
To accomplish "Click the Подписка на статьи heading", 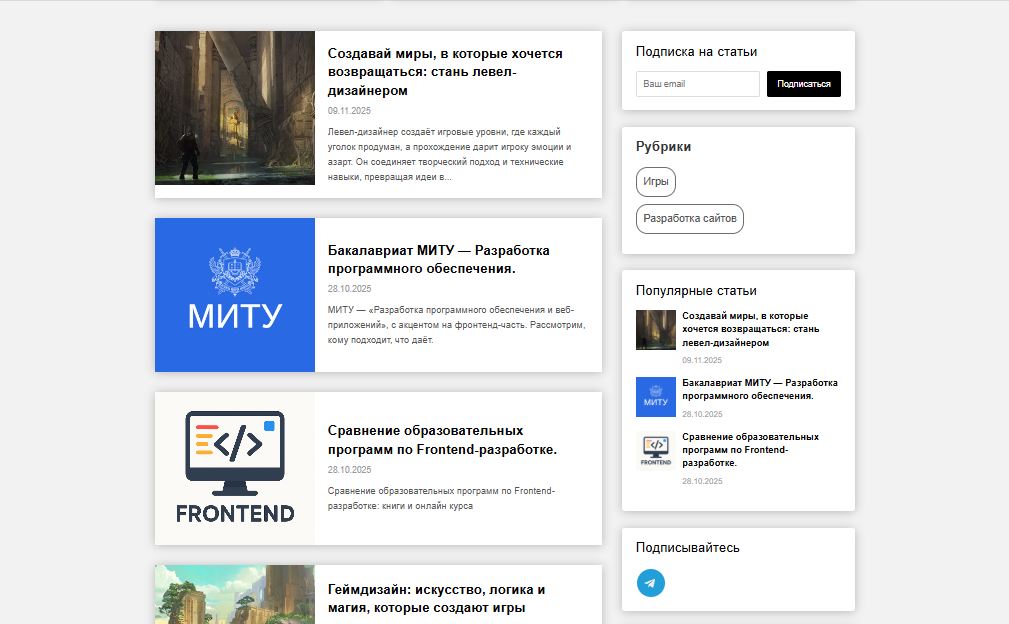I will click(x=696, y=51).
